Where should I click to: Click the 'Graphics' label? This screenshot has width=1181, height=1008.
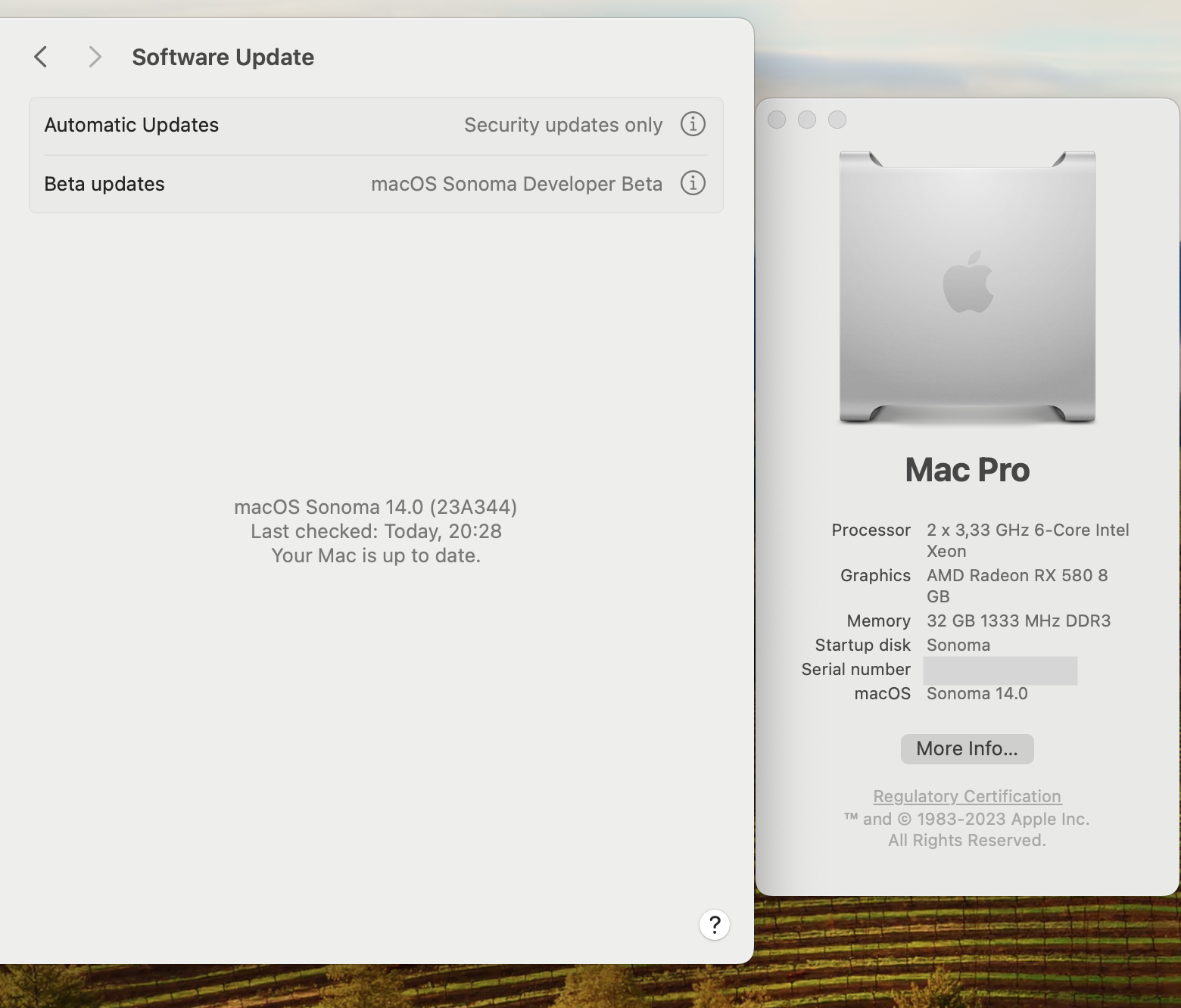point(875,575)
